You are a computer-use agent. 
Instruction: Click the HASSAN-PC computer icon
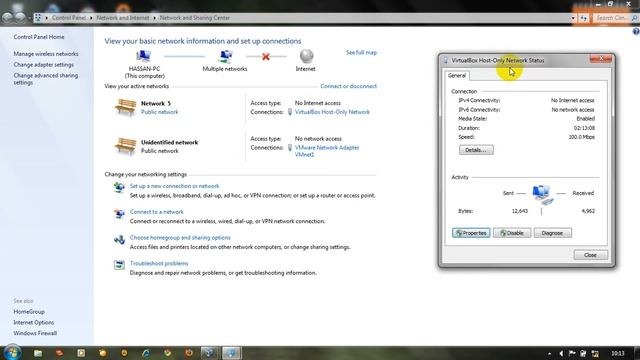pos(143,56)
